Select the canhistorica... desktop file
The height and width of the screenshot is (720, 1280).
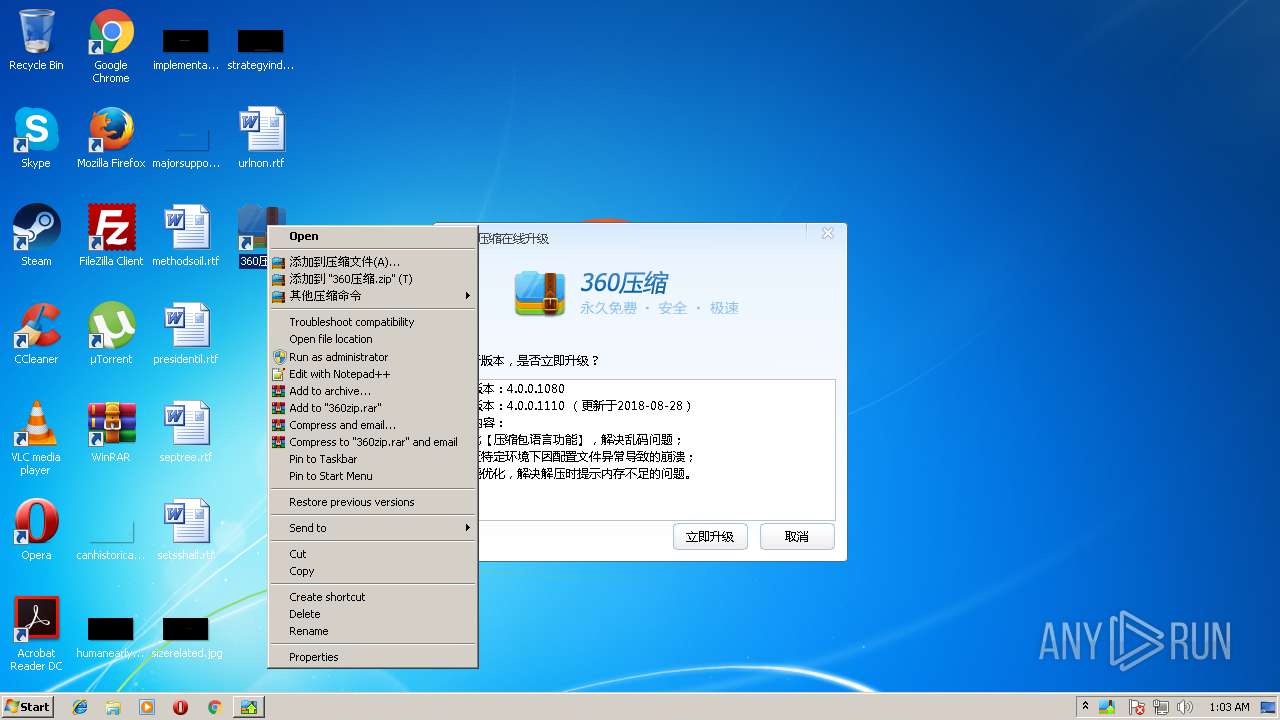pos(111,539)
